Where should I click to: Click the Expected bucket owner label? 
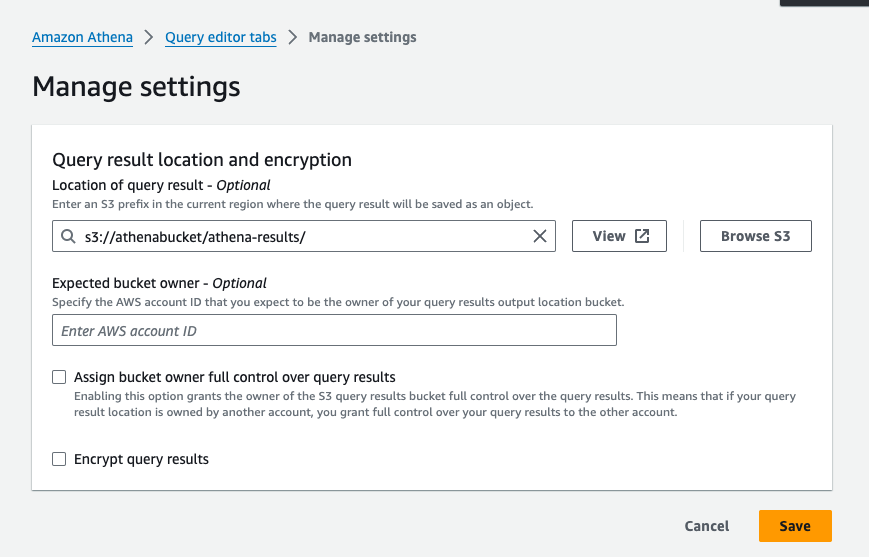click(x=159, y=283)
